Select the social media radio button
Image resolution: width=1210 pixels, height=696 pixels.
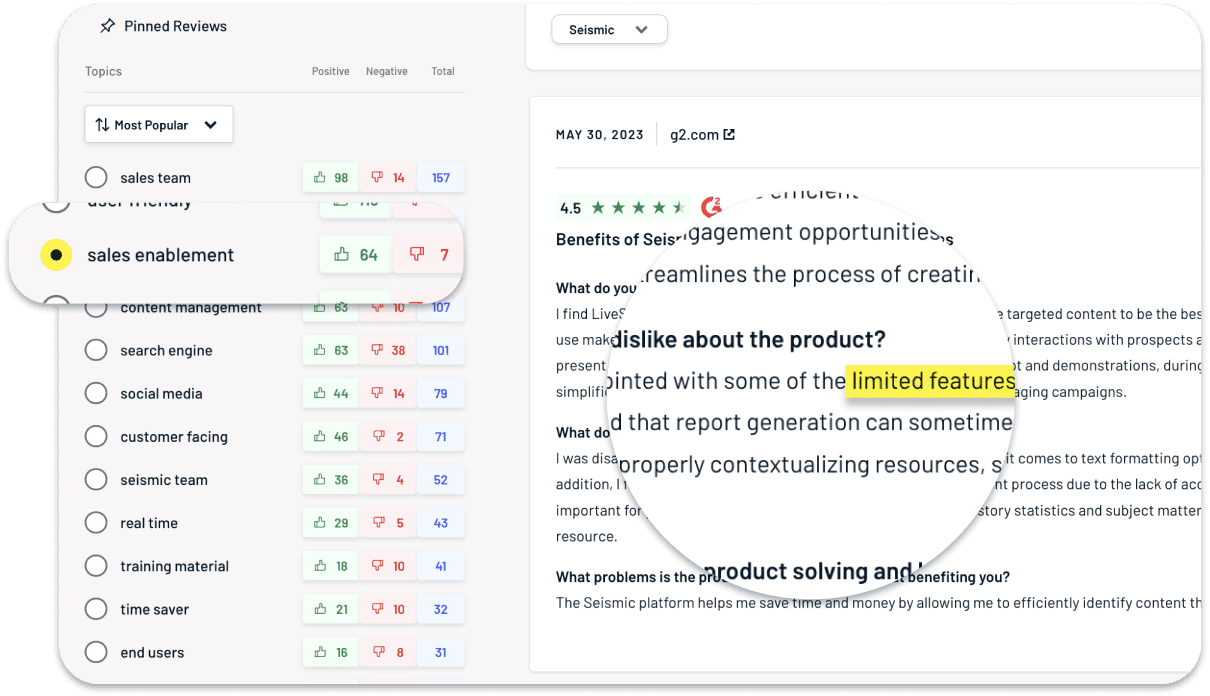pos(96,394)
